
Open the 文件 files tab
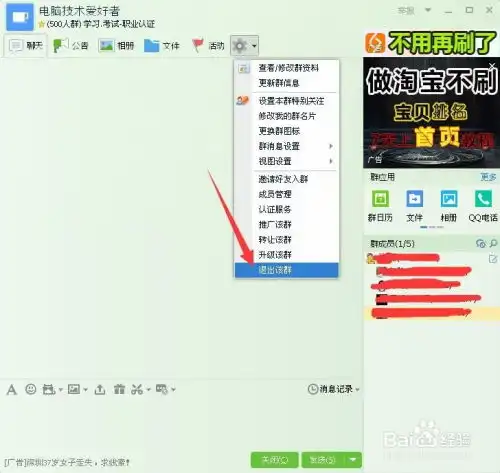162,45
